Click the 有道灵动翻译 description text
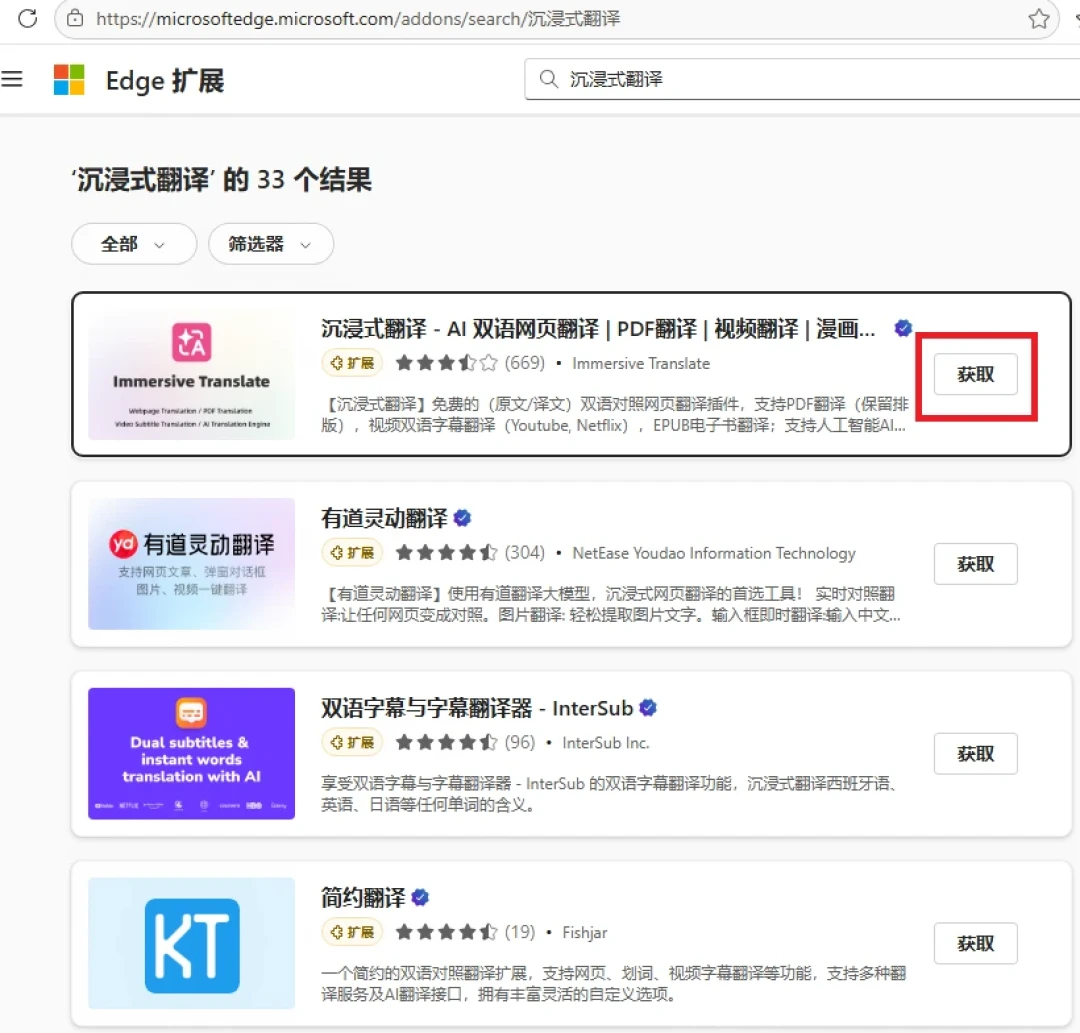The image size is (1080, 1033). [611, 604]
